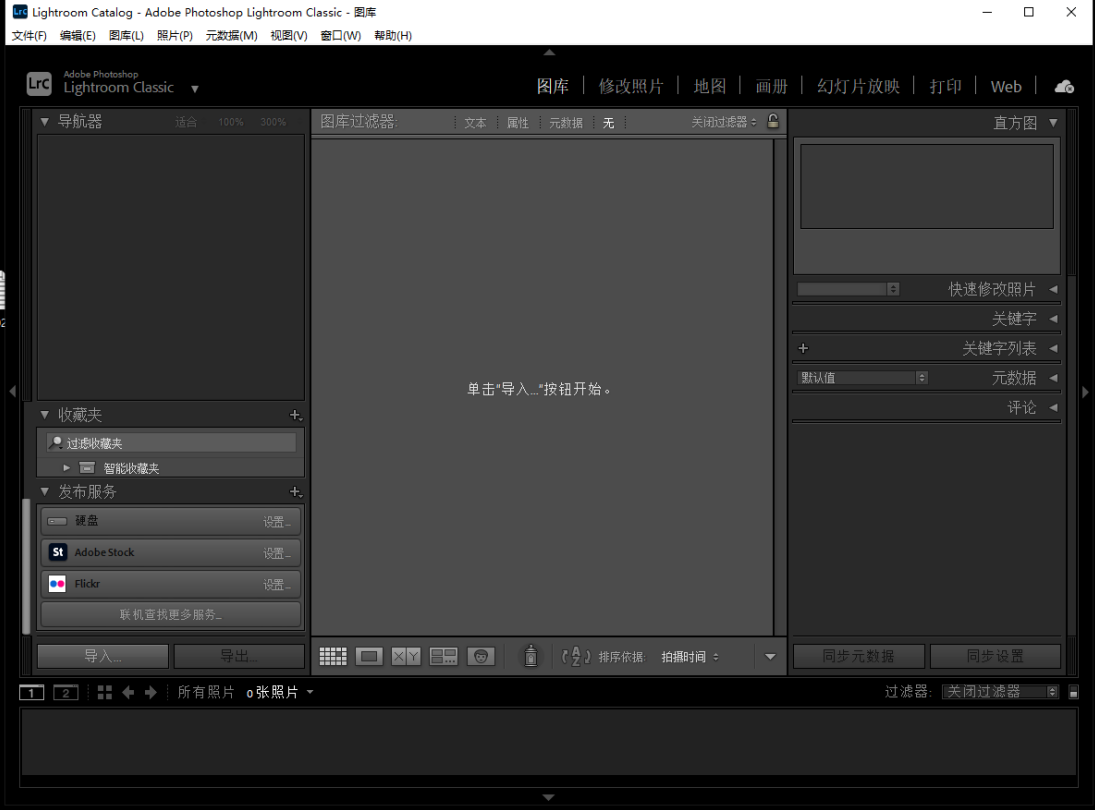Hide the bottom filmstrip panel arrow
Image resolution: width=1095 pixels, height=810 pixels.
pos(549,797)
